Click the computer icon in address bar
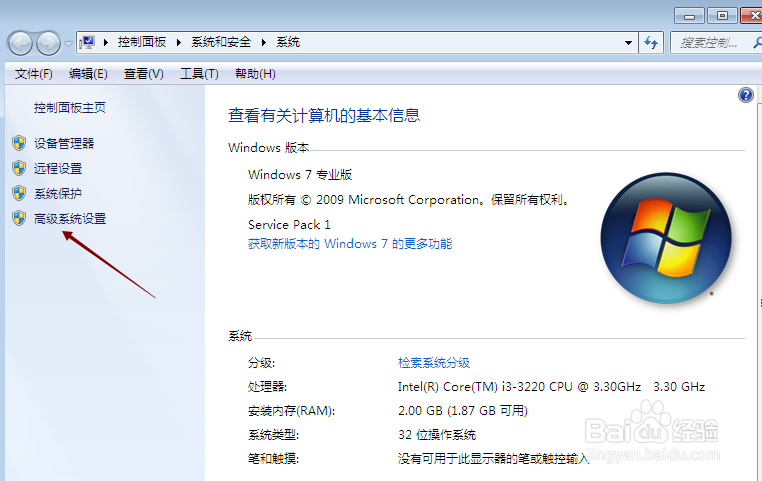 [87, 42]
